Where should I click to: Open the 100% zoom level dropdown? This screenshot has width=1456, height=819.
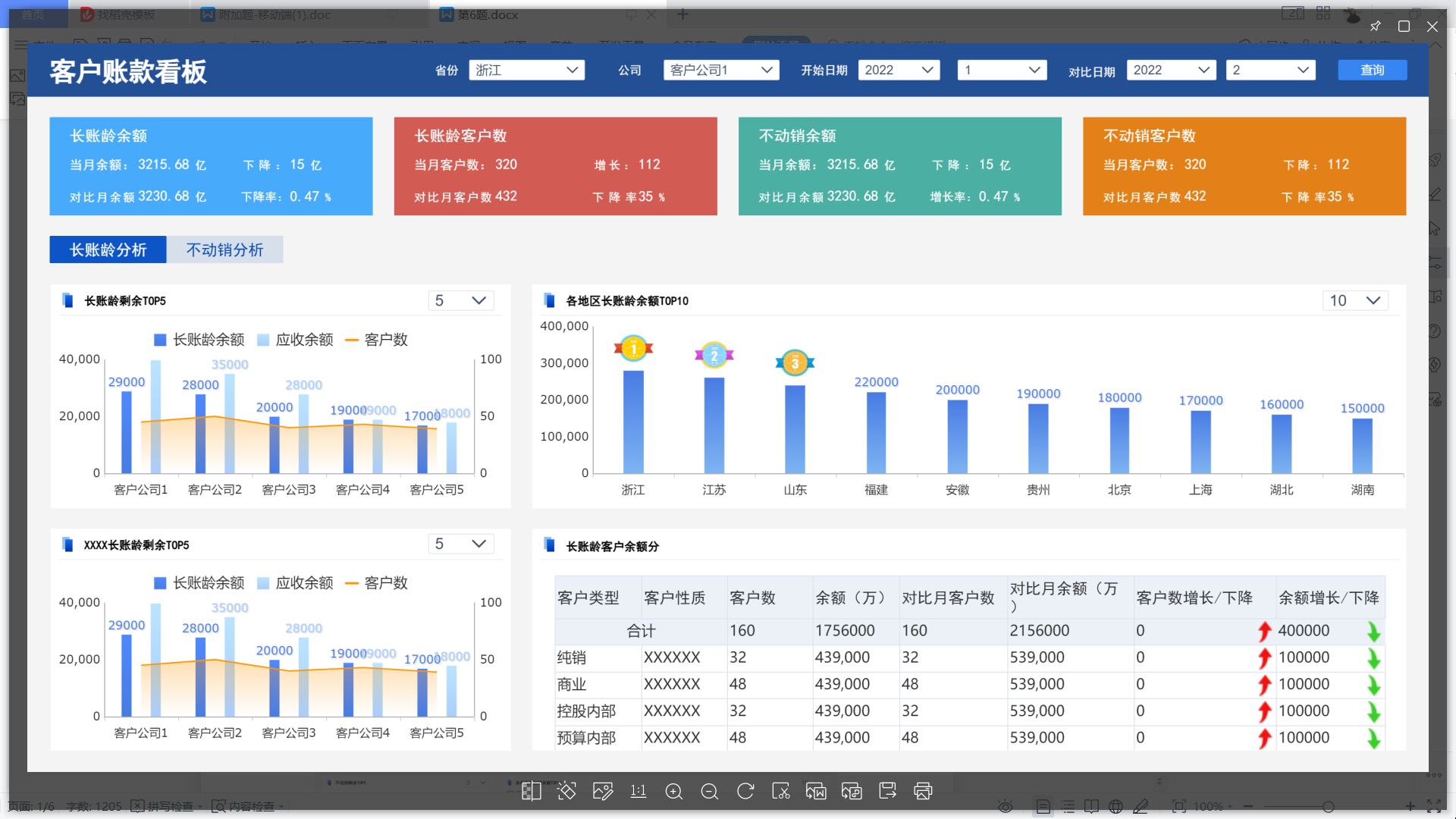pyautogui.click(x=1213, y=807)
